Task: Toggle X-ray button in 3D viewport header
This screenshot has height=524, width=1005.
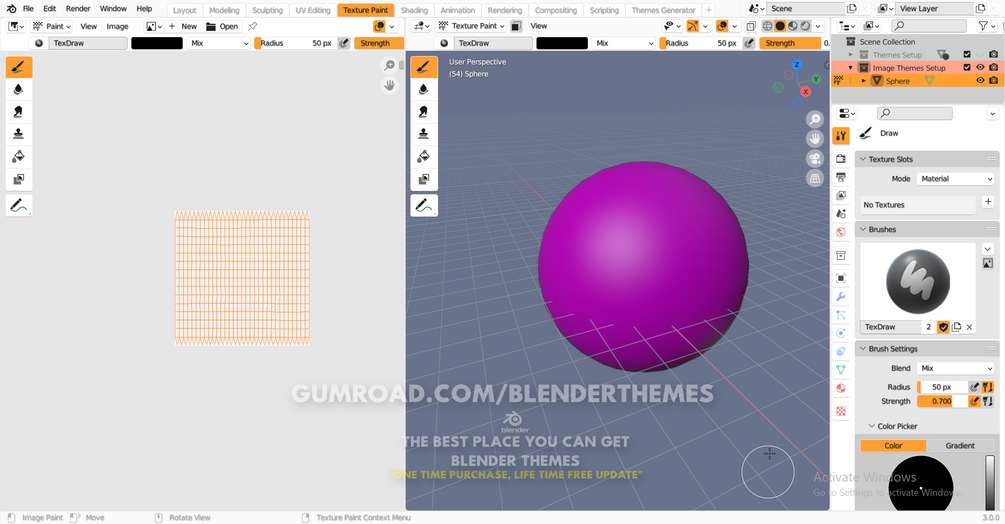Action: pos(751,26)
